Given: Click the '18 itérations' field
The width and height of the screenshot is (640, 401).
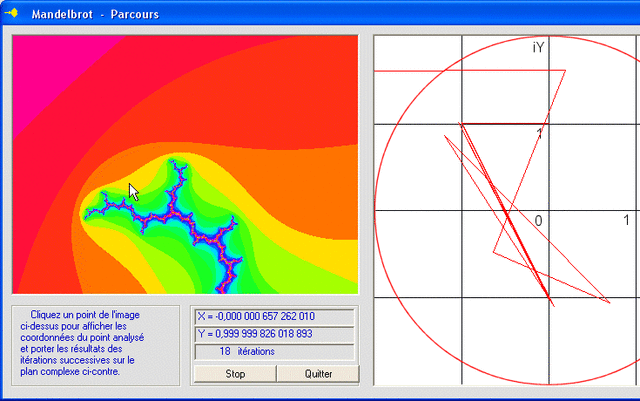Looking at the screenshot, I should pos(275,352).
